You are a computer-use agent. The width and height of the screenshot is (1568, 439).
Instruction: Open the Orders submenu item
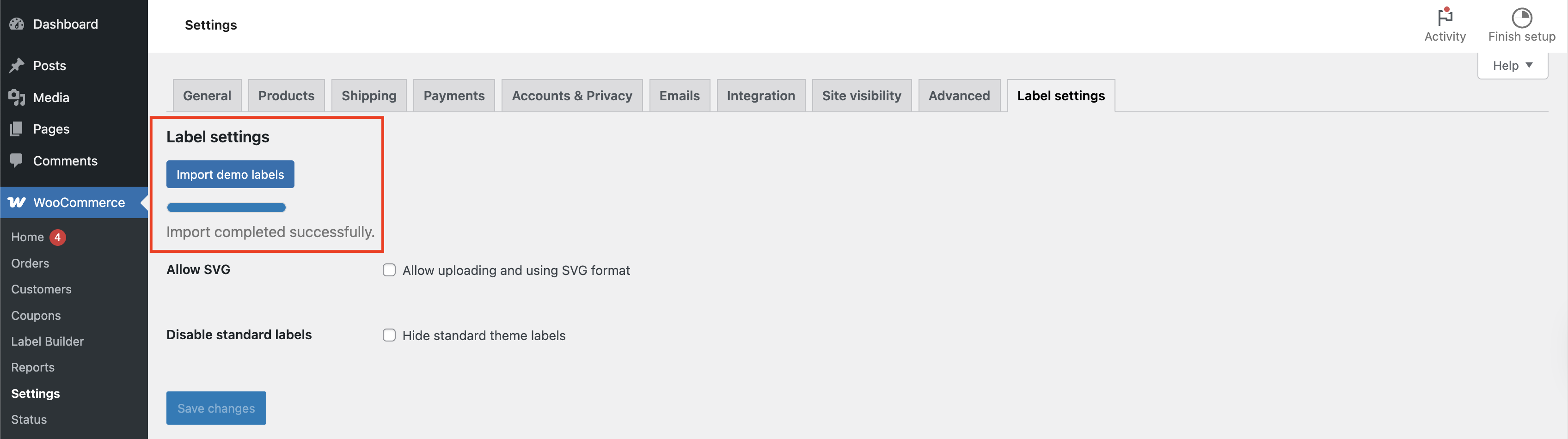tap(30, 263)
